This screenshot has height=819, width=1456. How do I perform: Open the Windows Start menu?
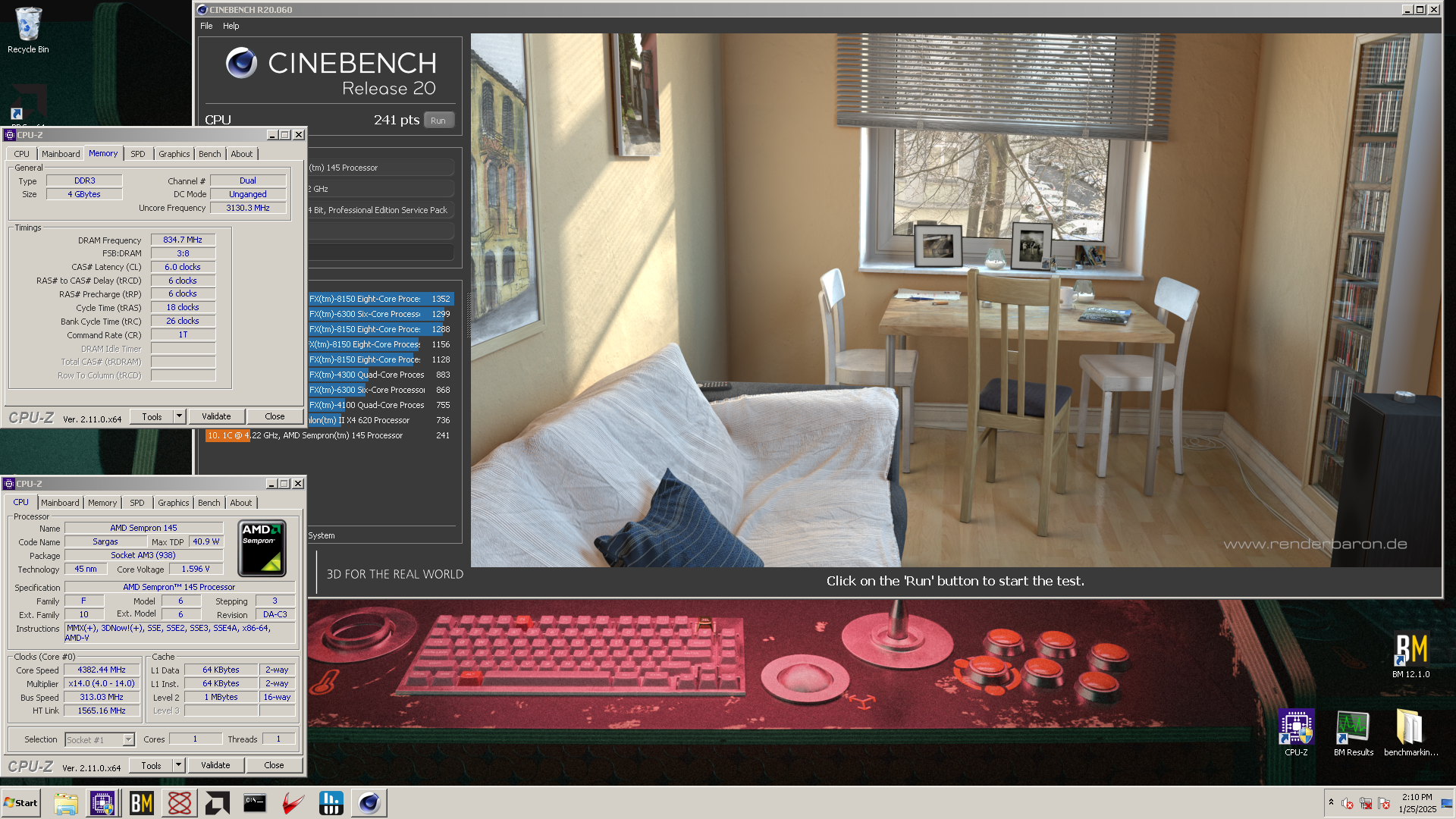pyautogui.click(x=20, y=803)
